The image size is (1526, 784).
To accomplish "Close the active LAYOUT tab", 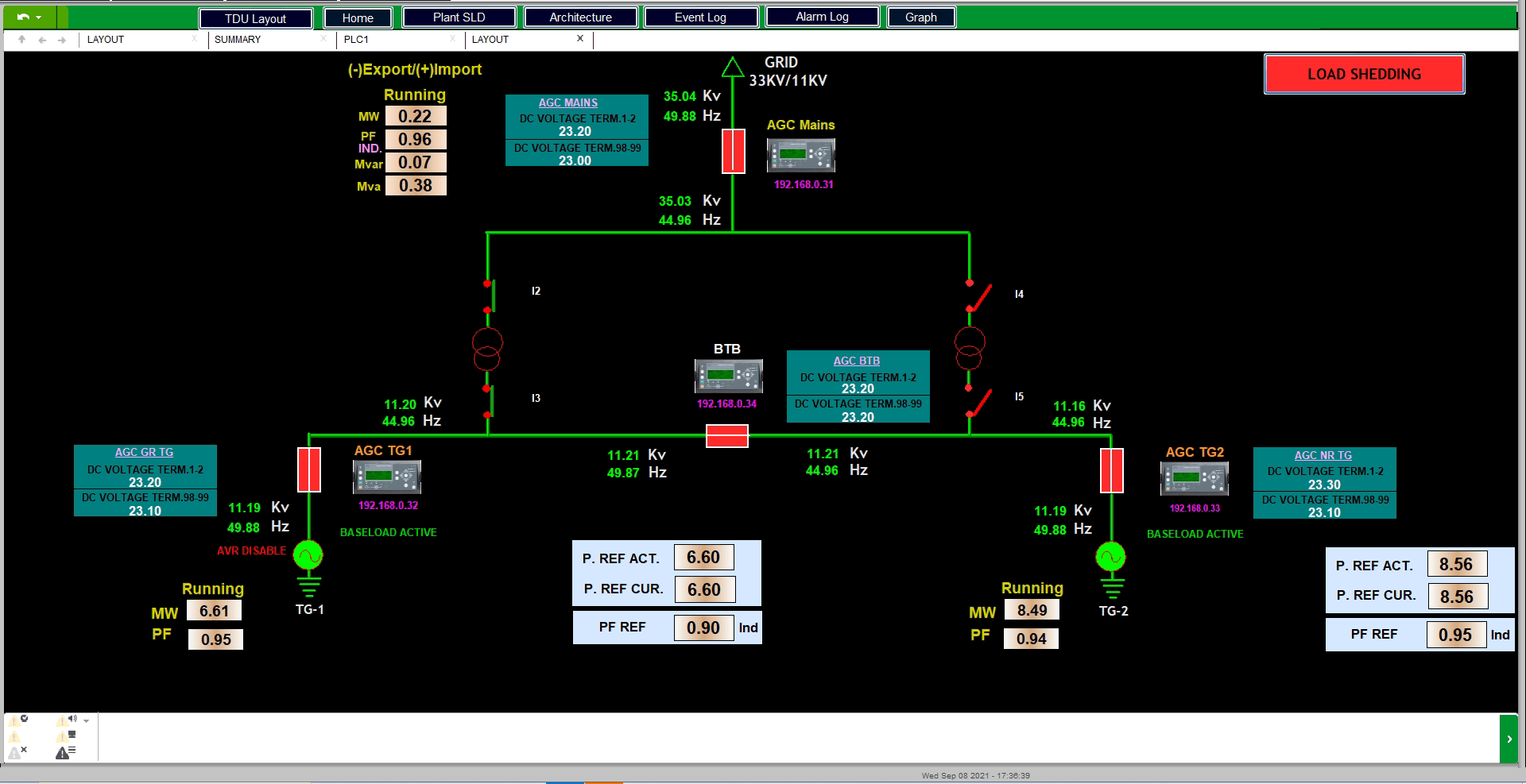I will point(580,38).
